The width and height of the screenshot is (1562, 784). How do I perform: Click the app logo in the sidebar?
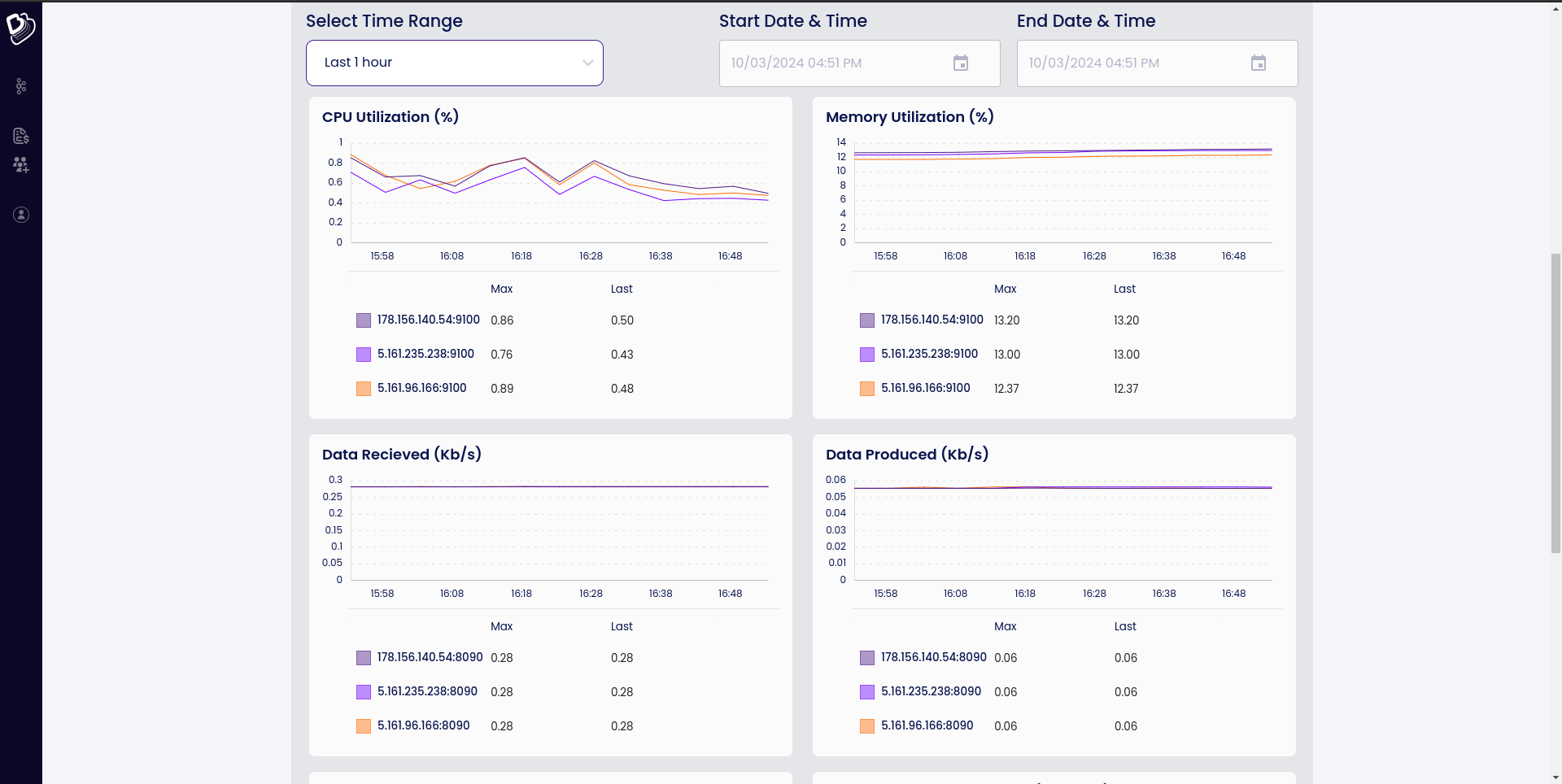tap(20, 28)
